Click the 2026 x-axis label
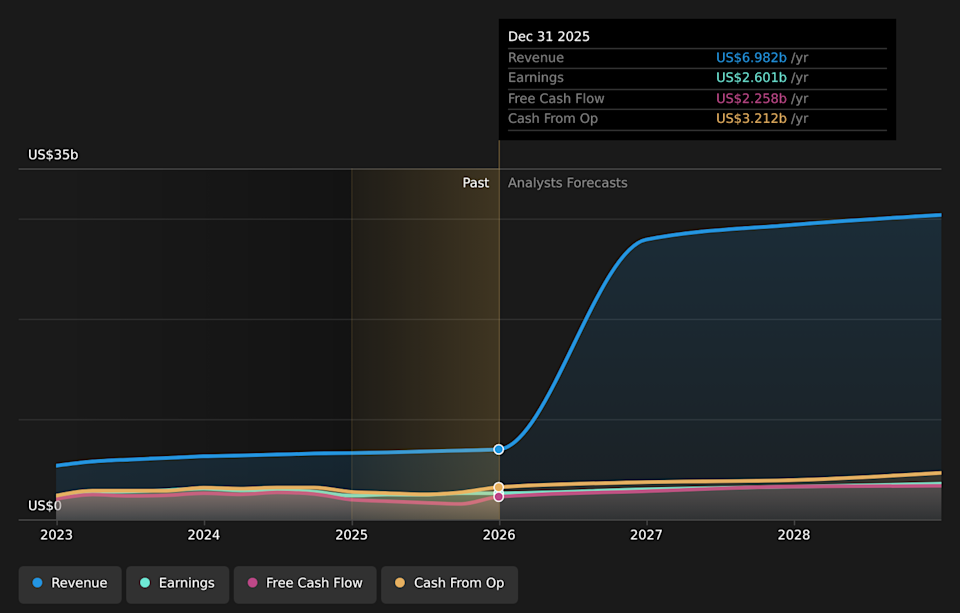Screen dimensions: 960x613 [499, 535]
